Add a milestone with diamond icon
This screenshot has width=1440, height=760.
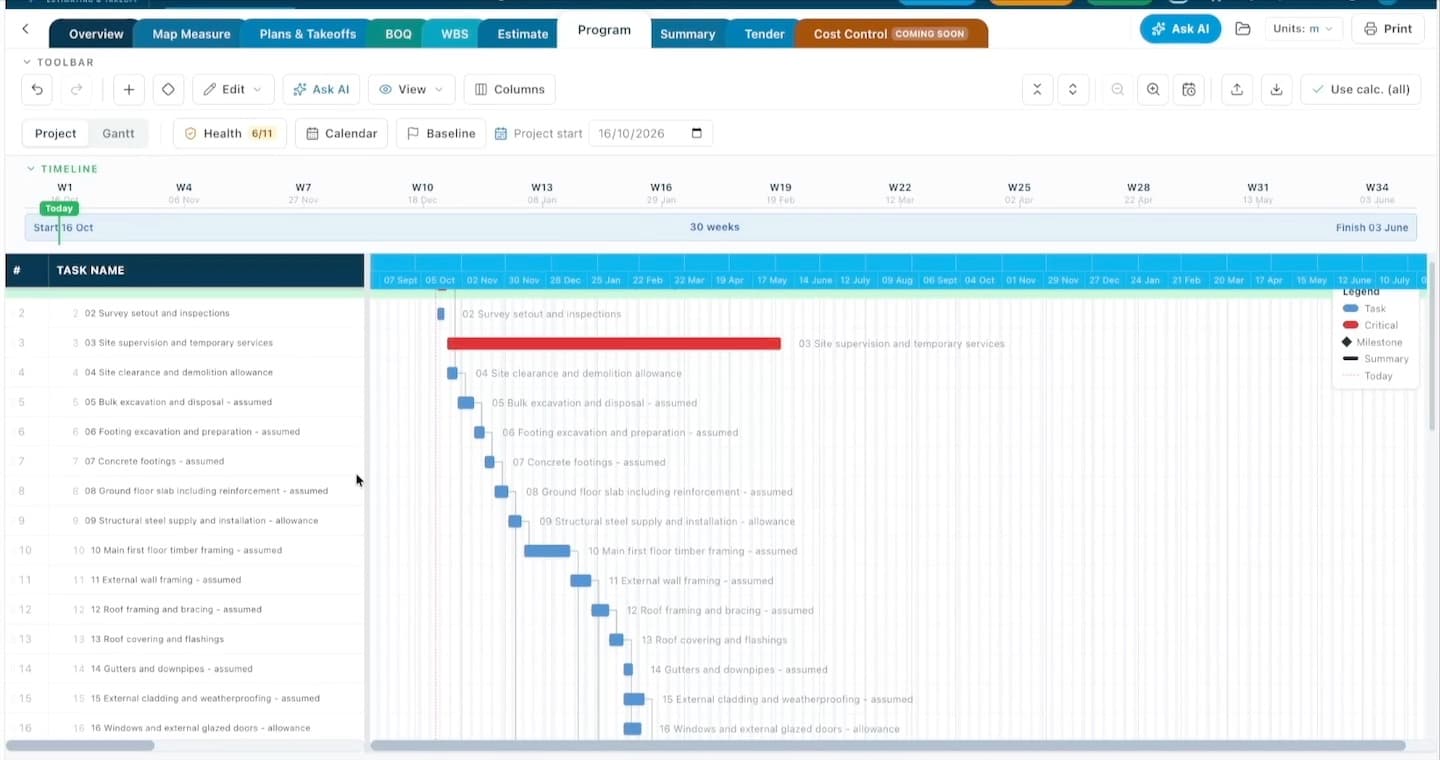[168, 89]
